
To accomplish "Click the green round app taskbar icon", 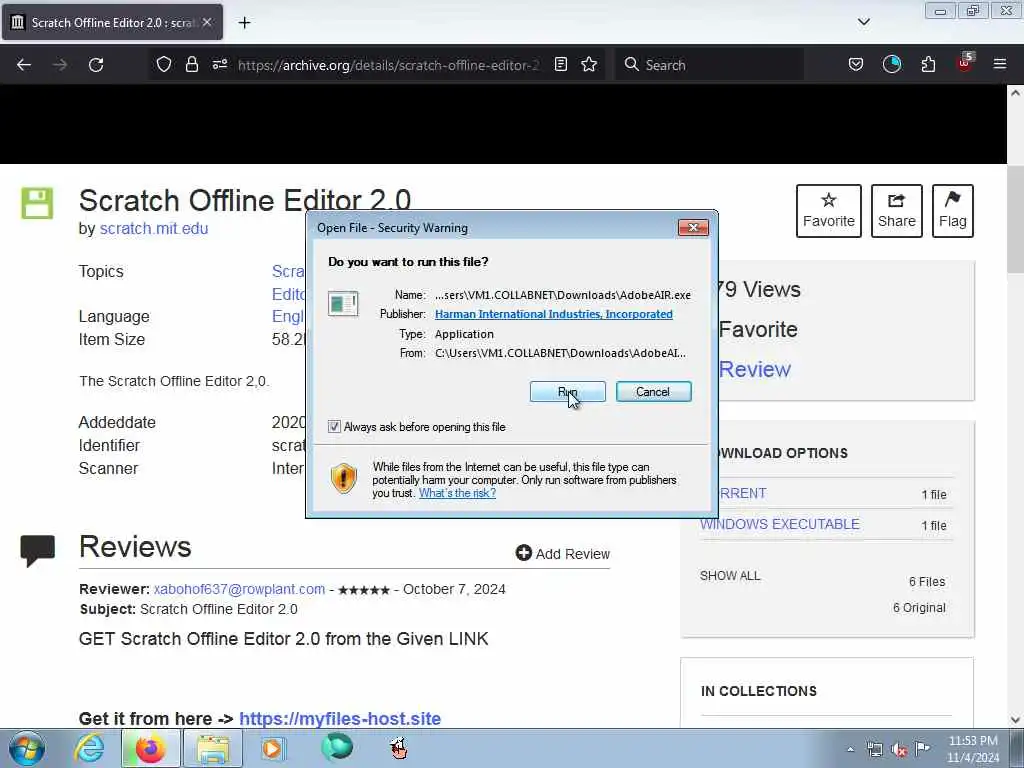I will tap(337, 748).
